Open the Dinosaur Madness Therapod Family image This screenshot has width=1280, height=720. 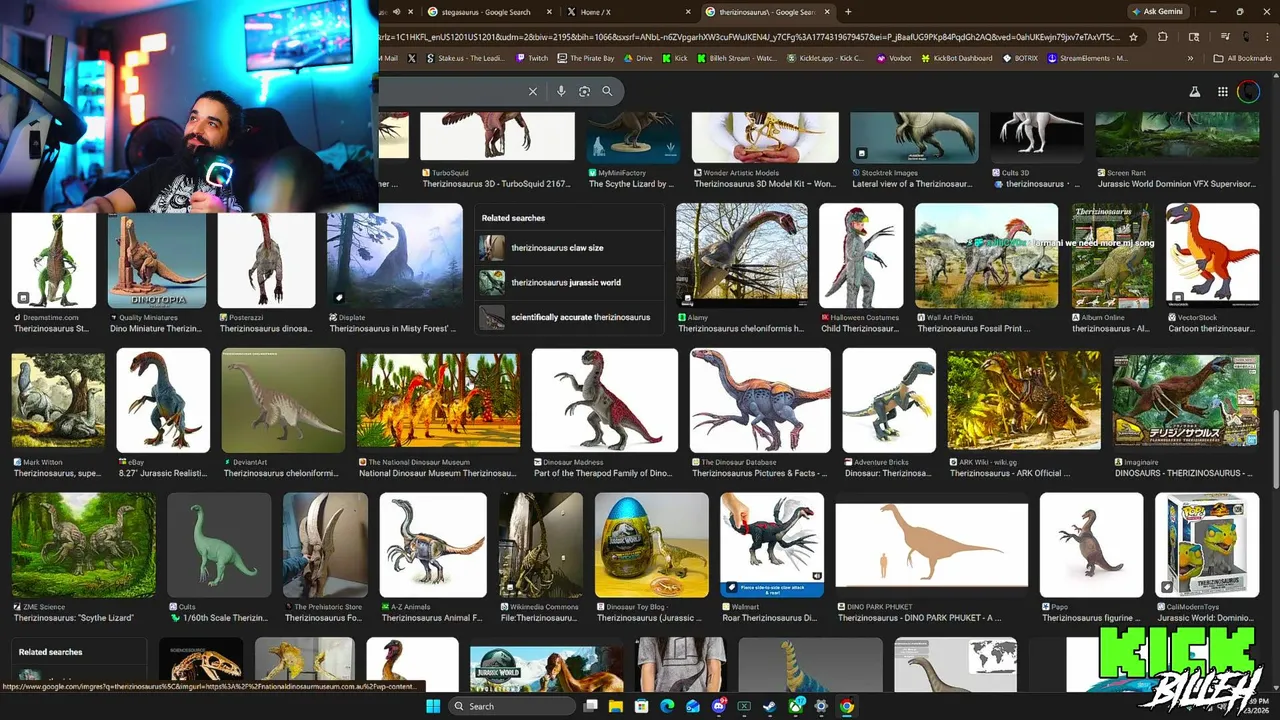coord(605,400)
